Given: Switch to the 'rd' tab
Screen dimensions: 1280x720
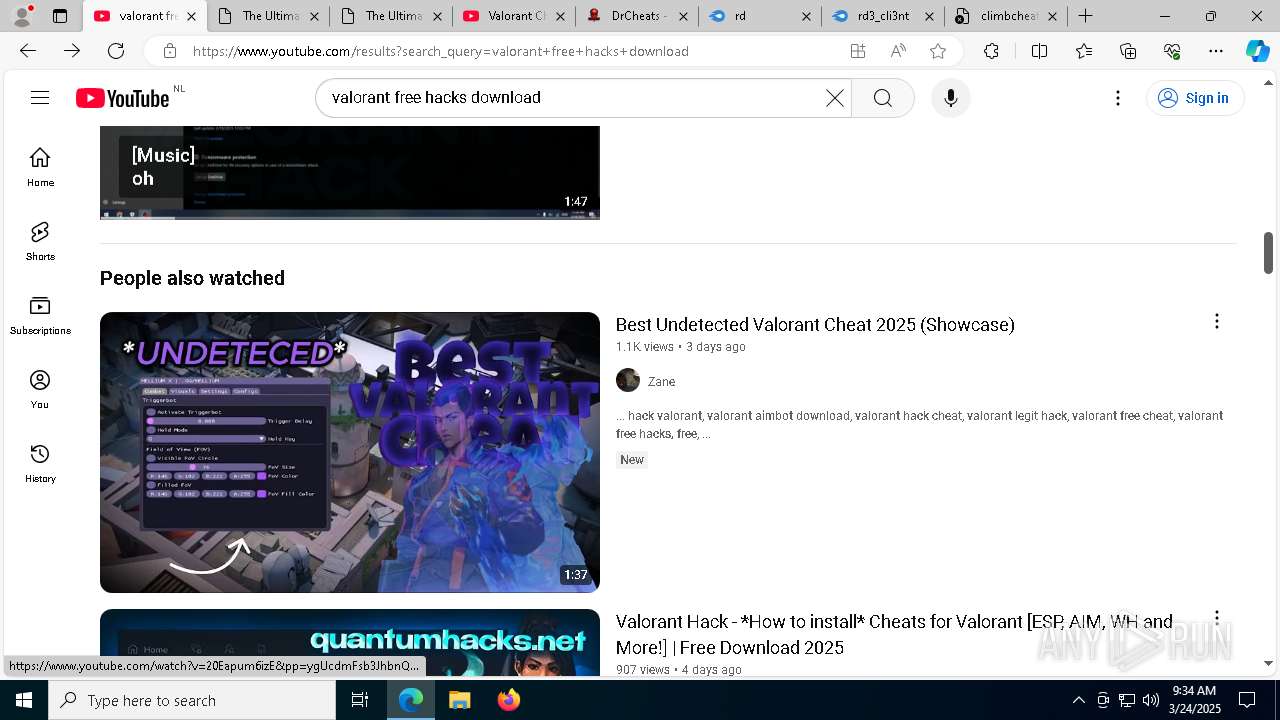Looking at the screenshot, I should tap(760, 16).
